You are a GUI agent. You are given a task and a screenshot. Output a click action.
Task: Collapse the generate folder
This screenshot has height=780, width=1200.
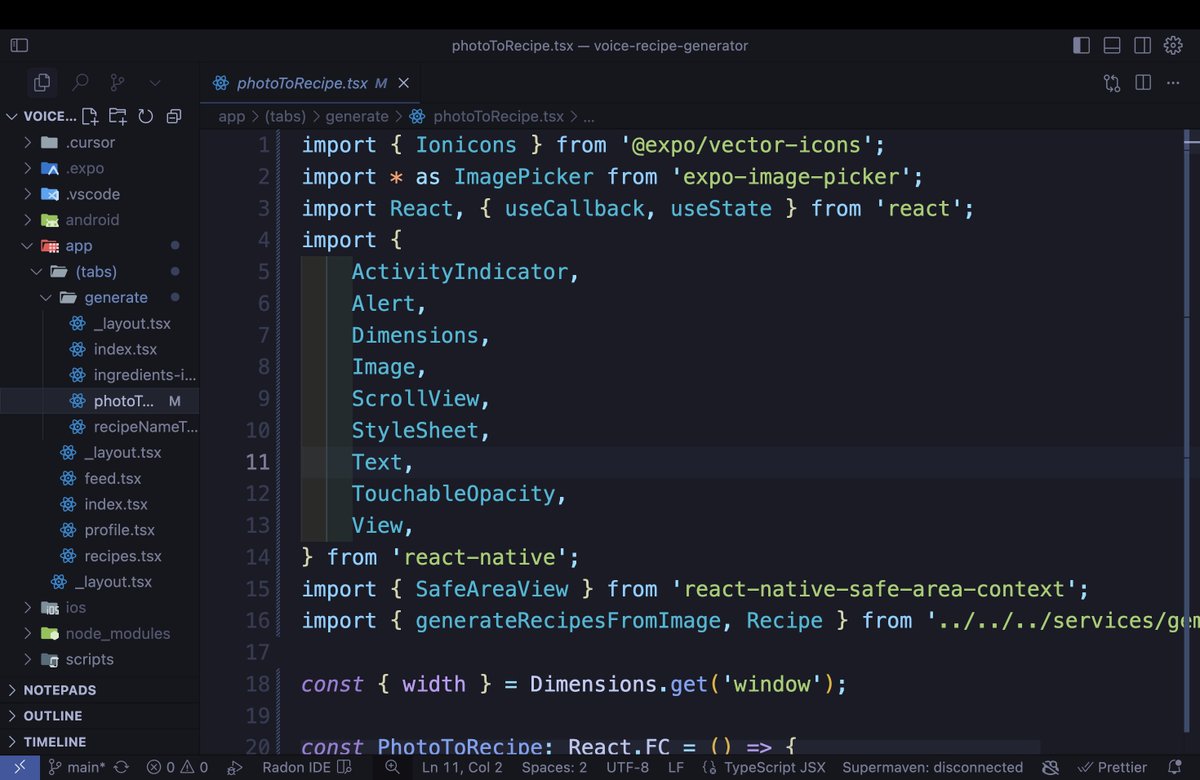pyautogui.click(x=100, y=298)
